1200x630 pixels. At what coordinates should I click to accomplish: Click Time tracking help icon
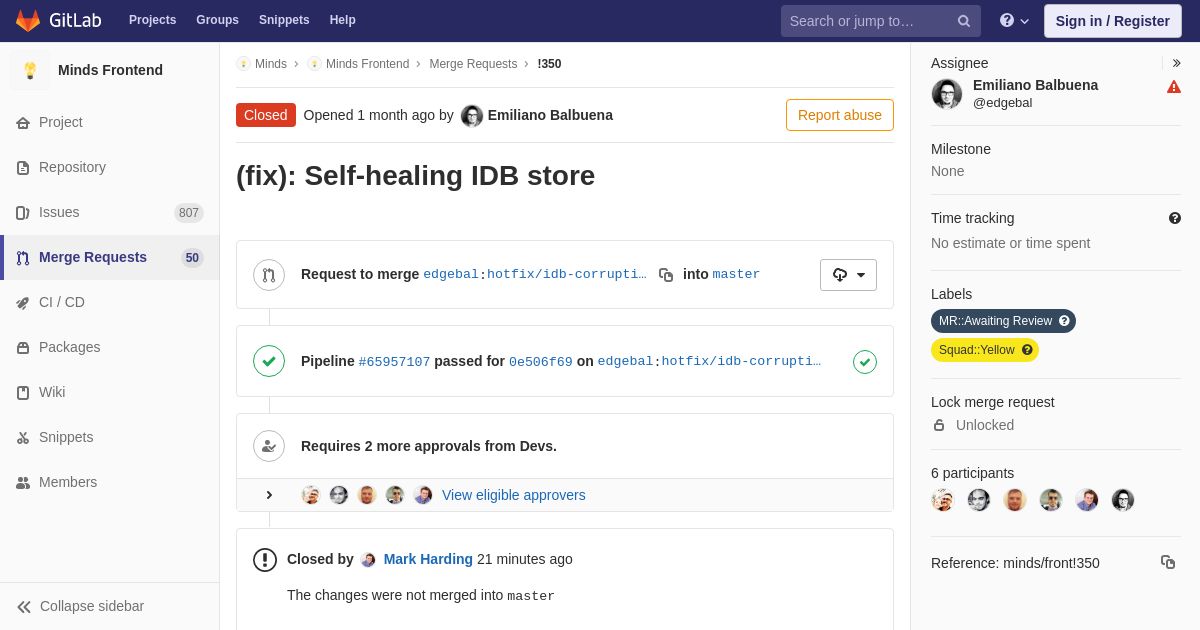[x=1175, y=218]
